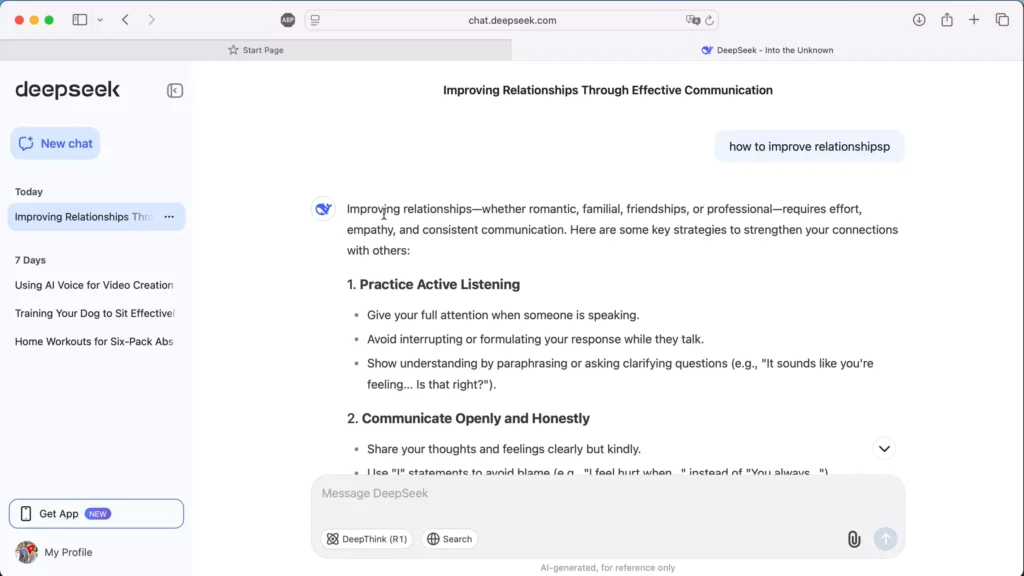Switch to the Start Page tab
Viewport: 1024px width, 576px height.
255,50
